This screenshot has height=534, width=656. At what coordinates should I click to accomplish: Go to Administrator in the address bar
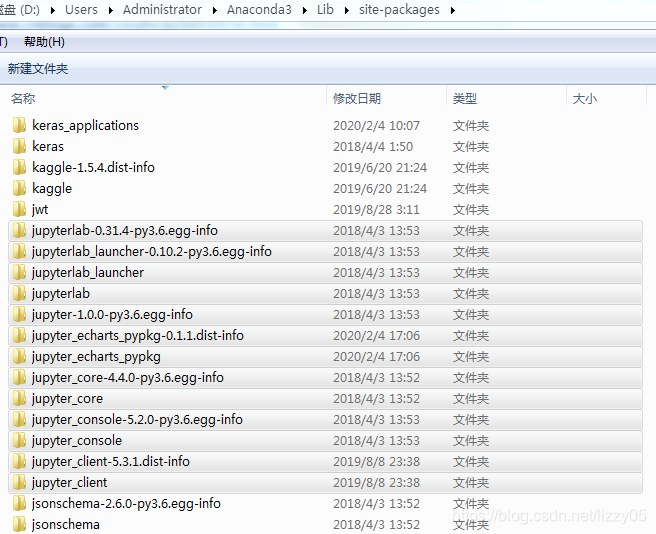click(162, 9)
